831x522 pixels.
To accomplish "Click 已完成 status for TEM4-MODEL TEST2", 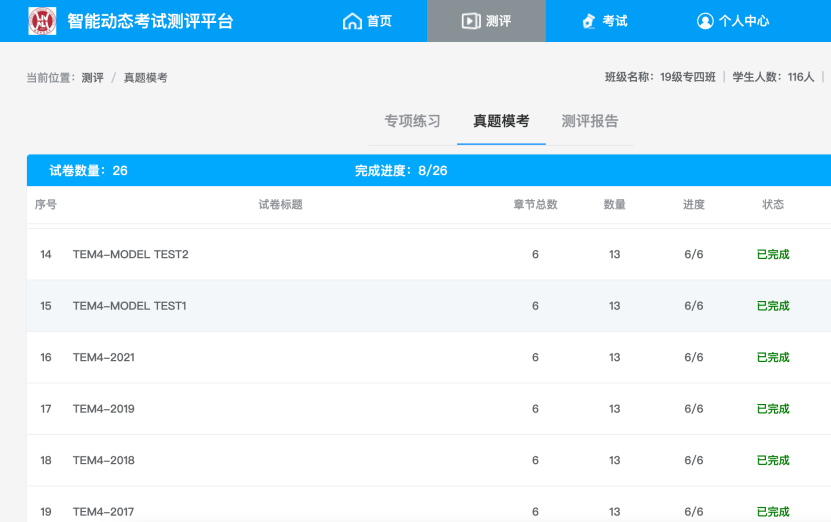I will click(x=773, y=254).
